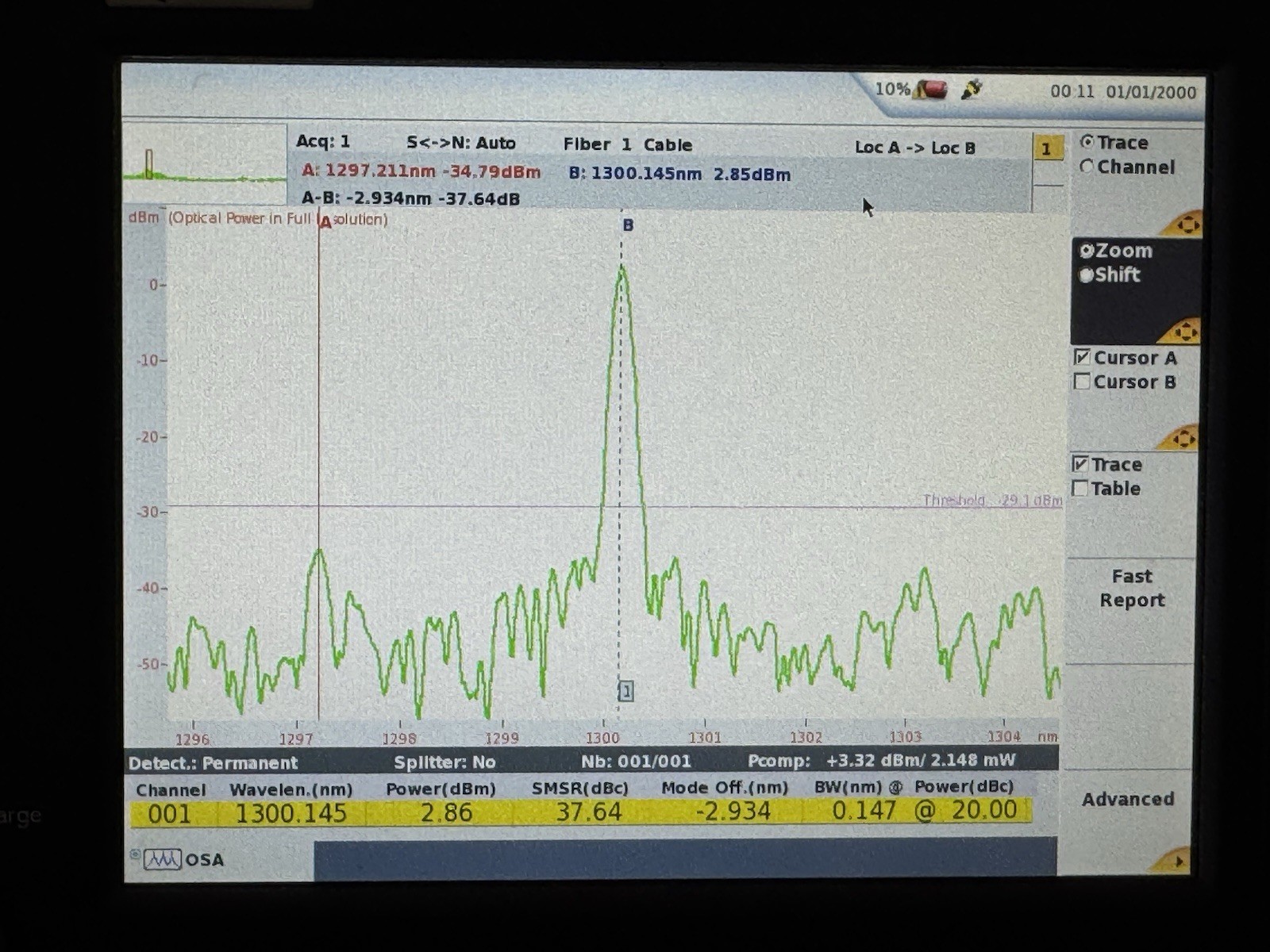Click the battery indicator icon showing 10%

pyautogui.click(x=930, y=90)
